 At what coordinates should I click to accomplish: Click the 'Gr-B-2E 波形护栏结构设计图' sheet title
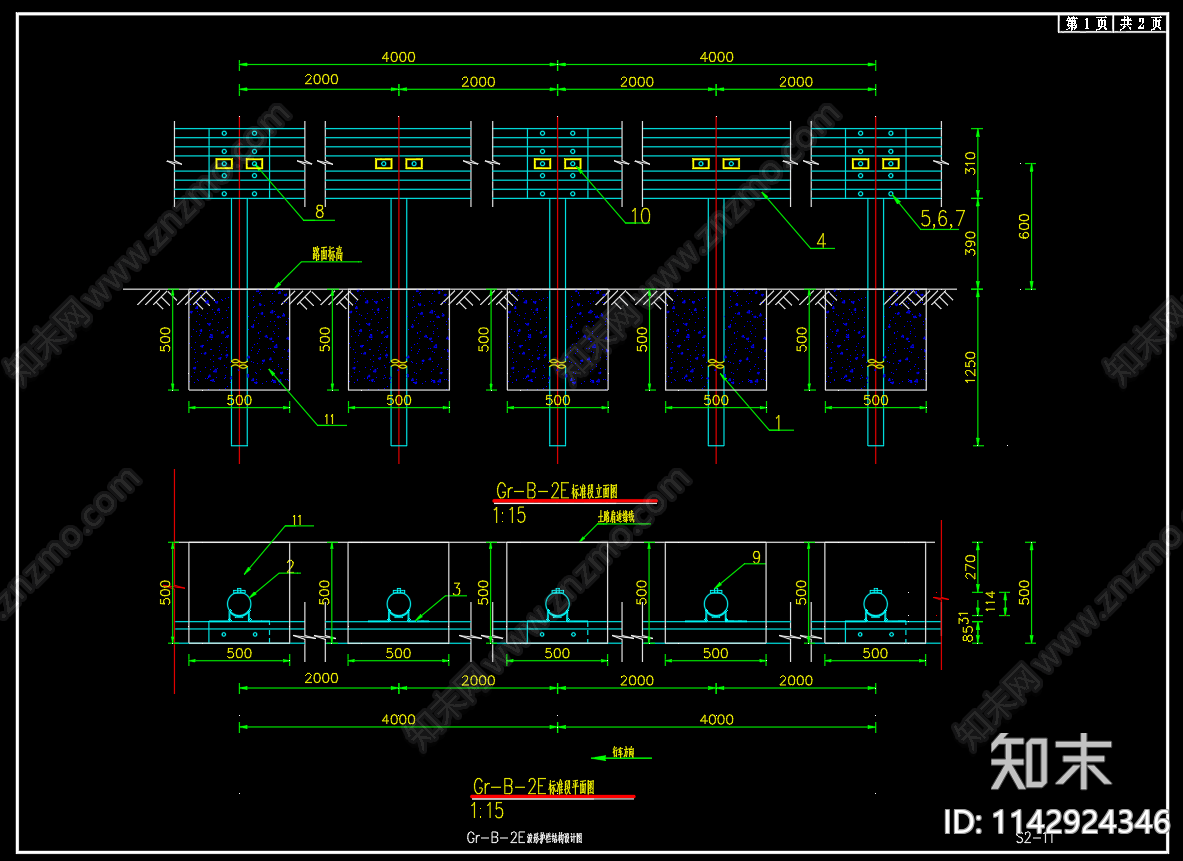(524, 838)
